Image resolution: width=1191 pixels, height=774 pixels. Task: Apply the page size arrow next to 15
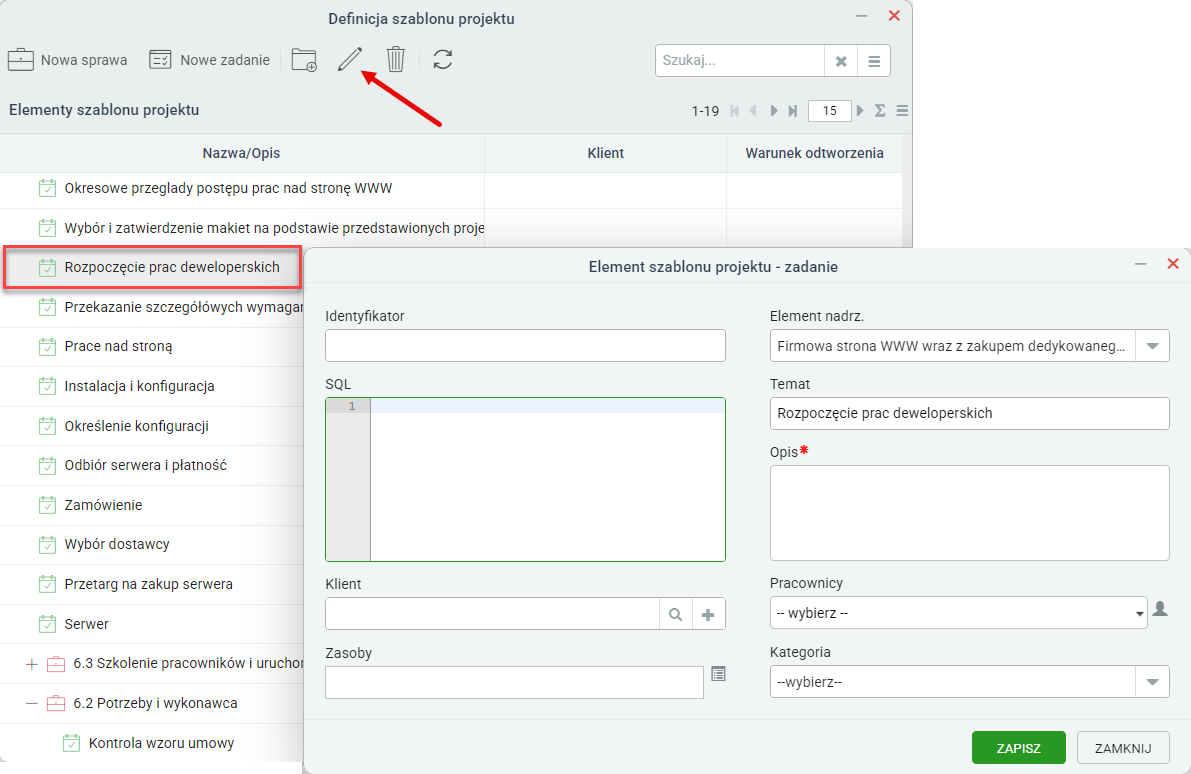tap(860, 111)
